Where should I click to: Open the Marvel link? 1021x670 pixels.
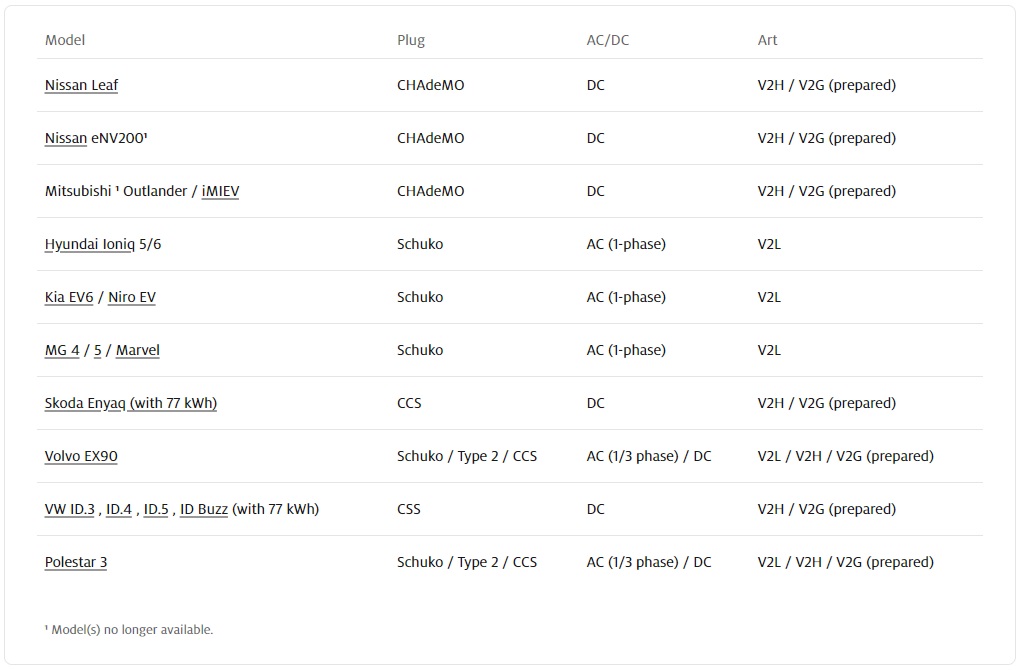(x=138, y=350)
